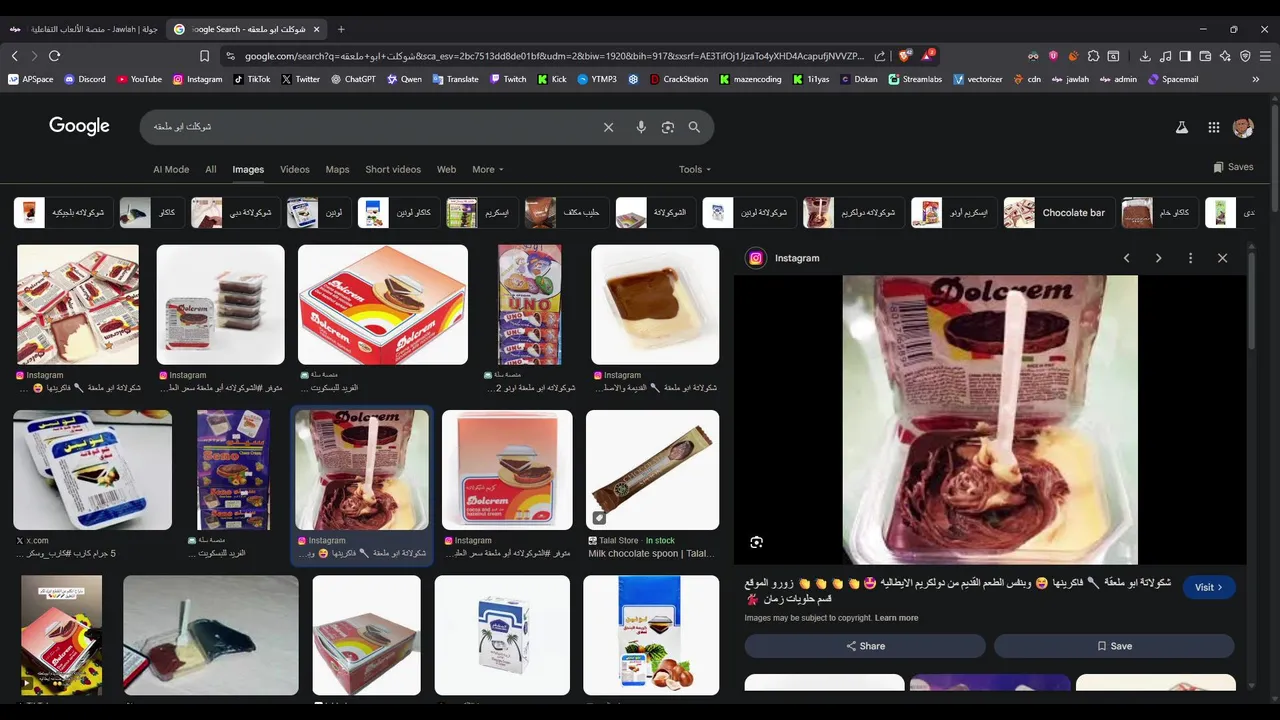Screen dimensions: 1280x720
Task: Open a new browser tab
Action: (x=341, y=29)
